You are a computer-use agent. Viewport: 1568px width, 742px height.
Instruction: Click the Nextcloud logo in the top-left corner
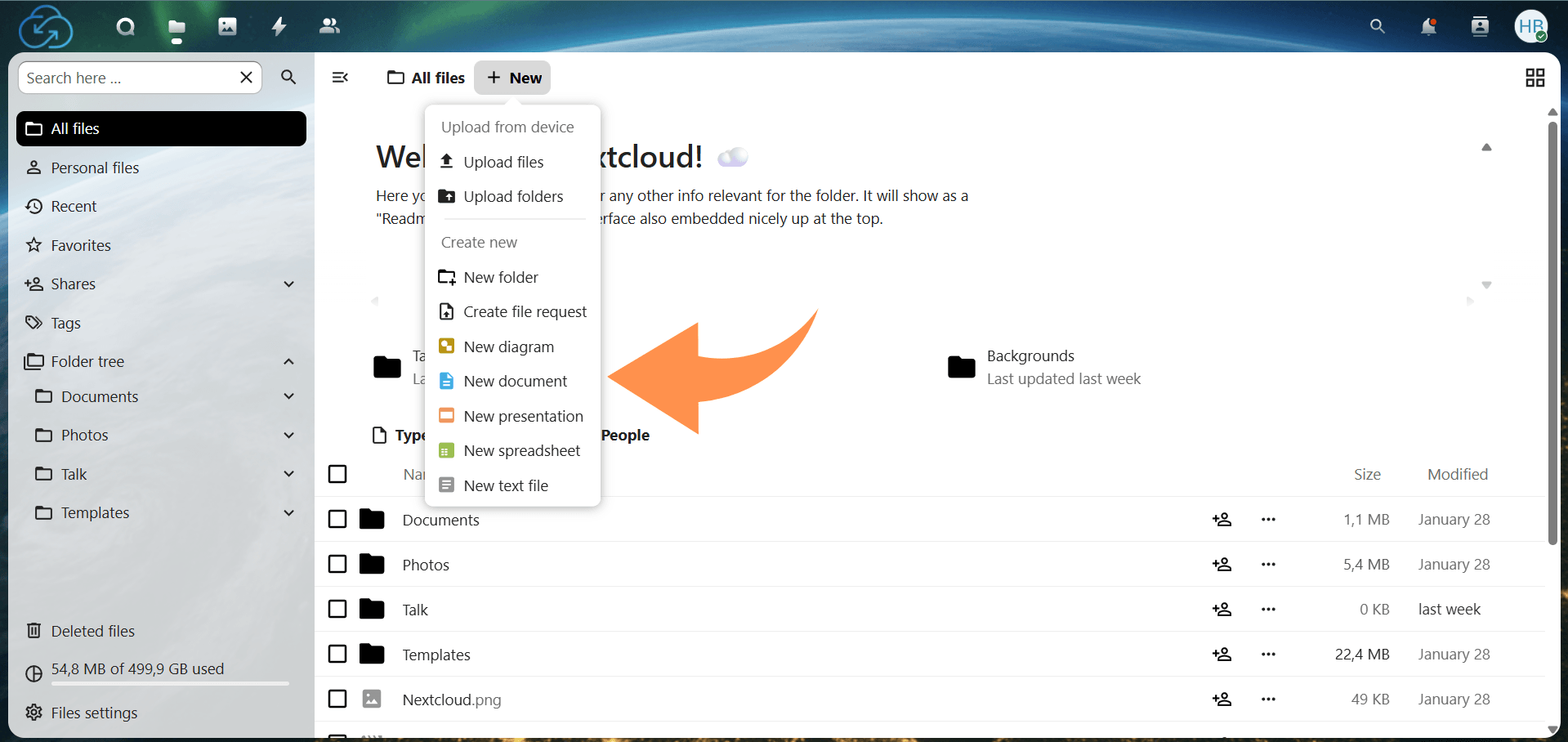point(45,26)
